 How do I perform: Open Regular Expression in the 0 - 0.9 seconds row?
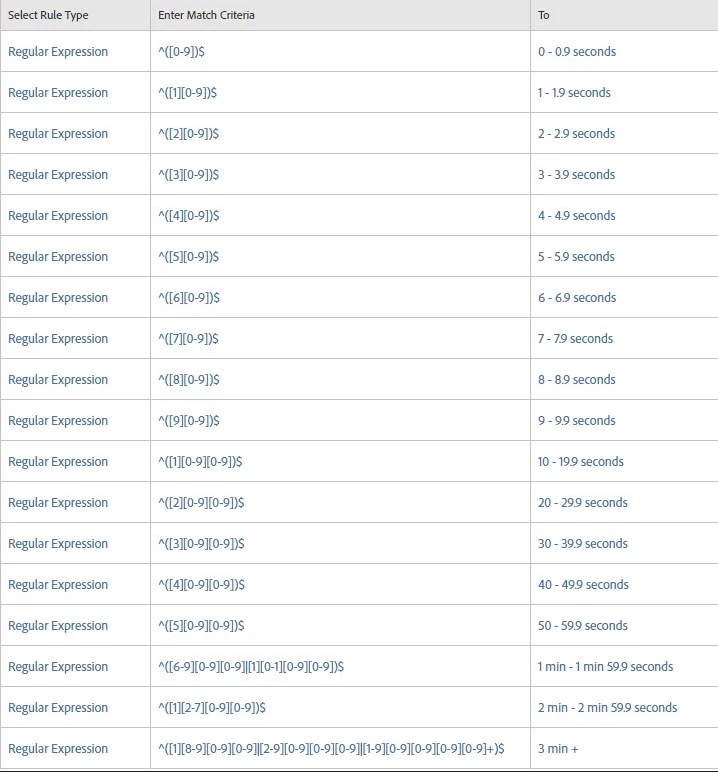[x=58, y=52]
